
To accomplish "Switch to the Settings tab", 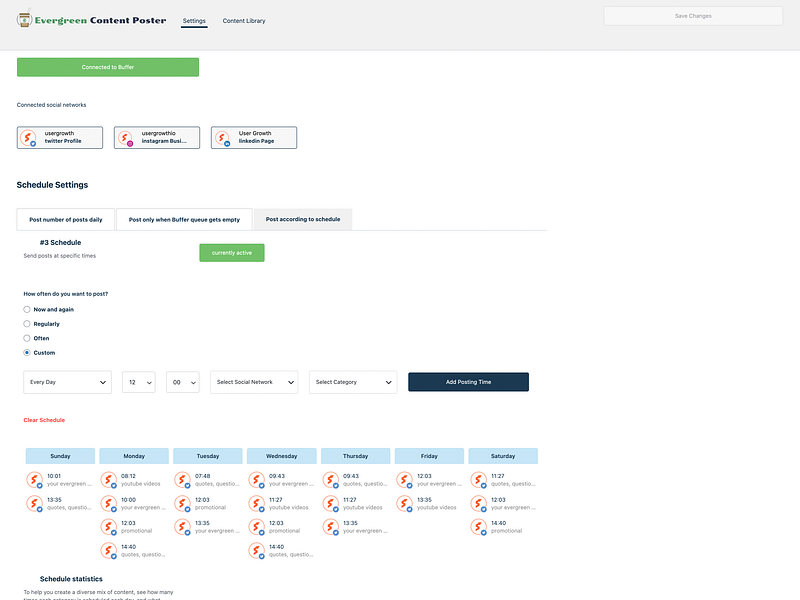I will tap(194, 21).
